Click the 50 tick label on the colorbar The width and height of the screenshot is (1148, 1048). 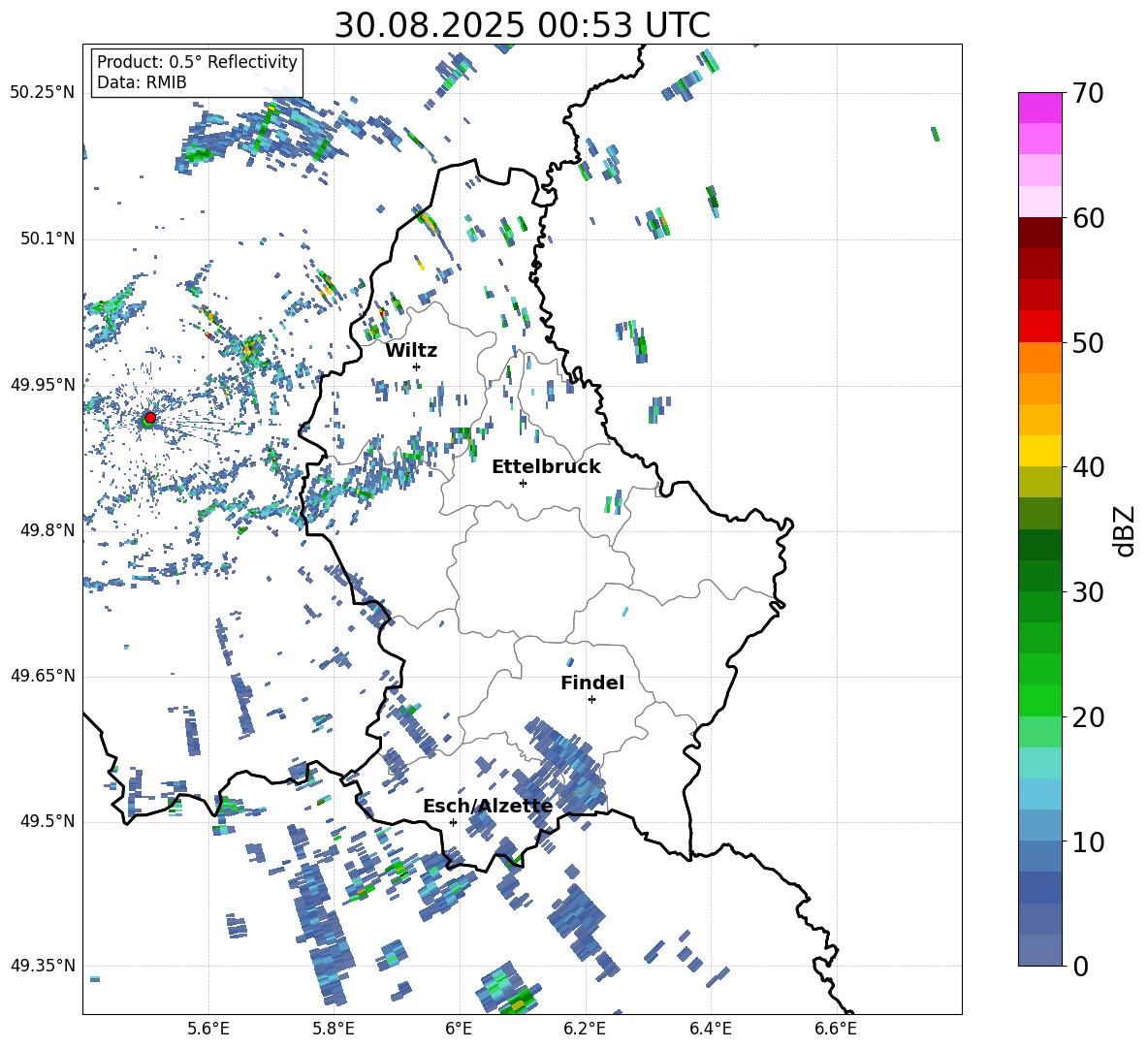pos(1087,342)
